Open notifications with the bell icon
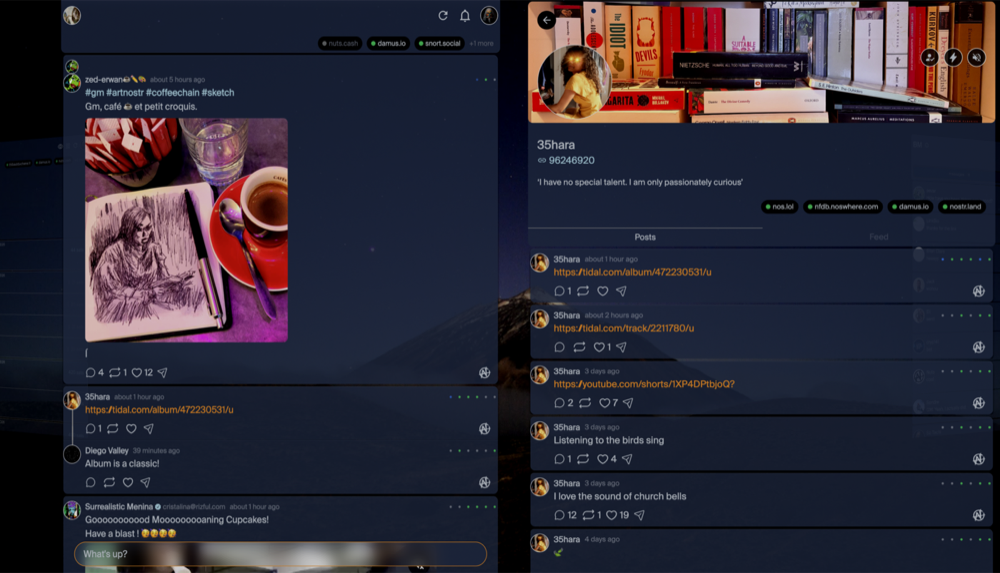1000x573 pixels. 465,16
